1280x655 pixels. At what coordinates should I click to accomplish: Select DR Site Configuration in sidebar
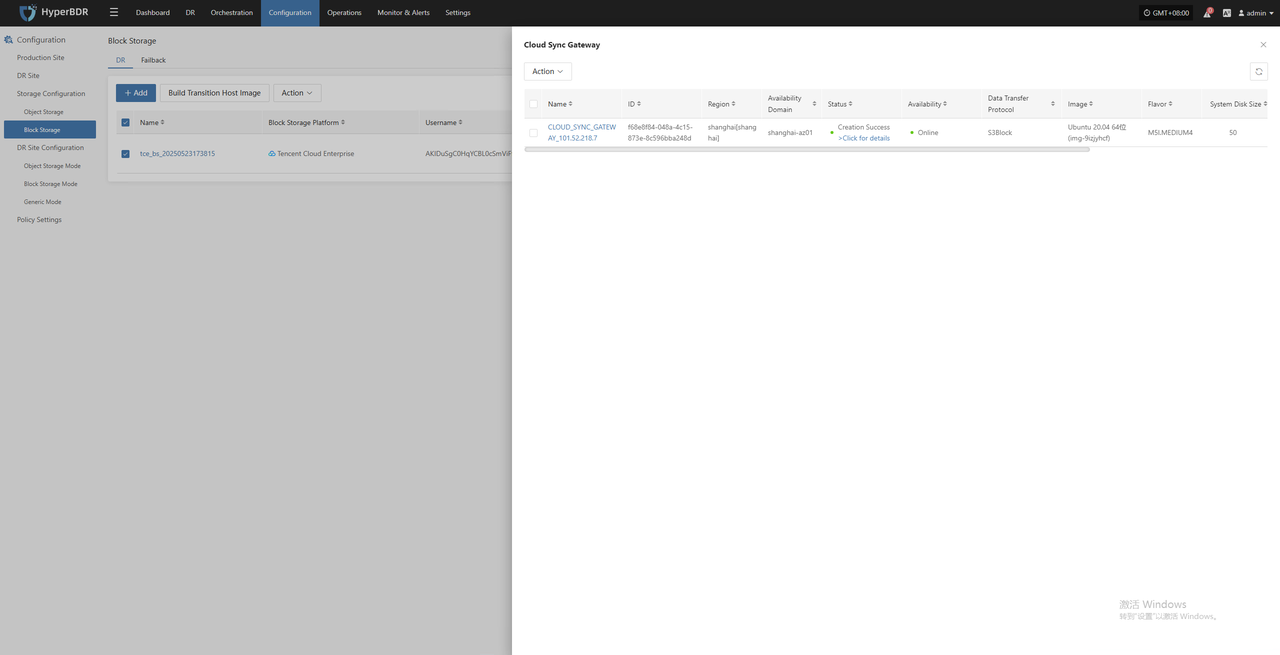[50, 148]
